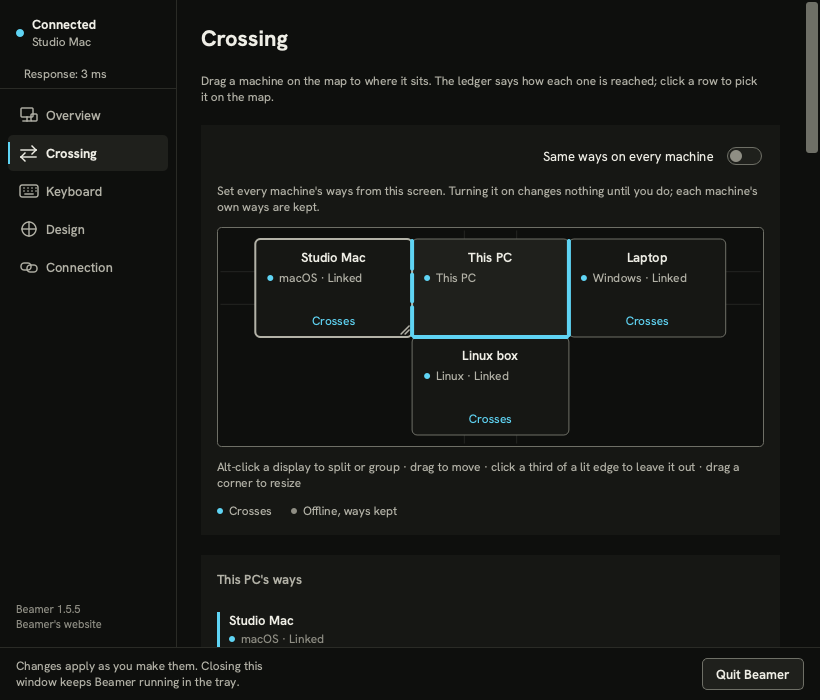Viewport: 820px width, 700px height.
Task: Select the This PC tile on map
Action: point(490,288)
